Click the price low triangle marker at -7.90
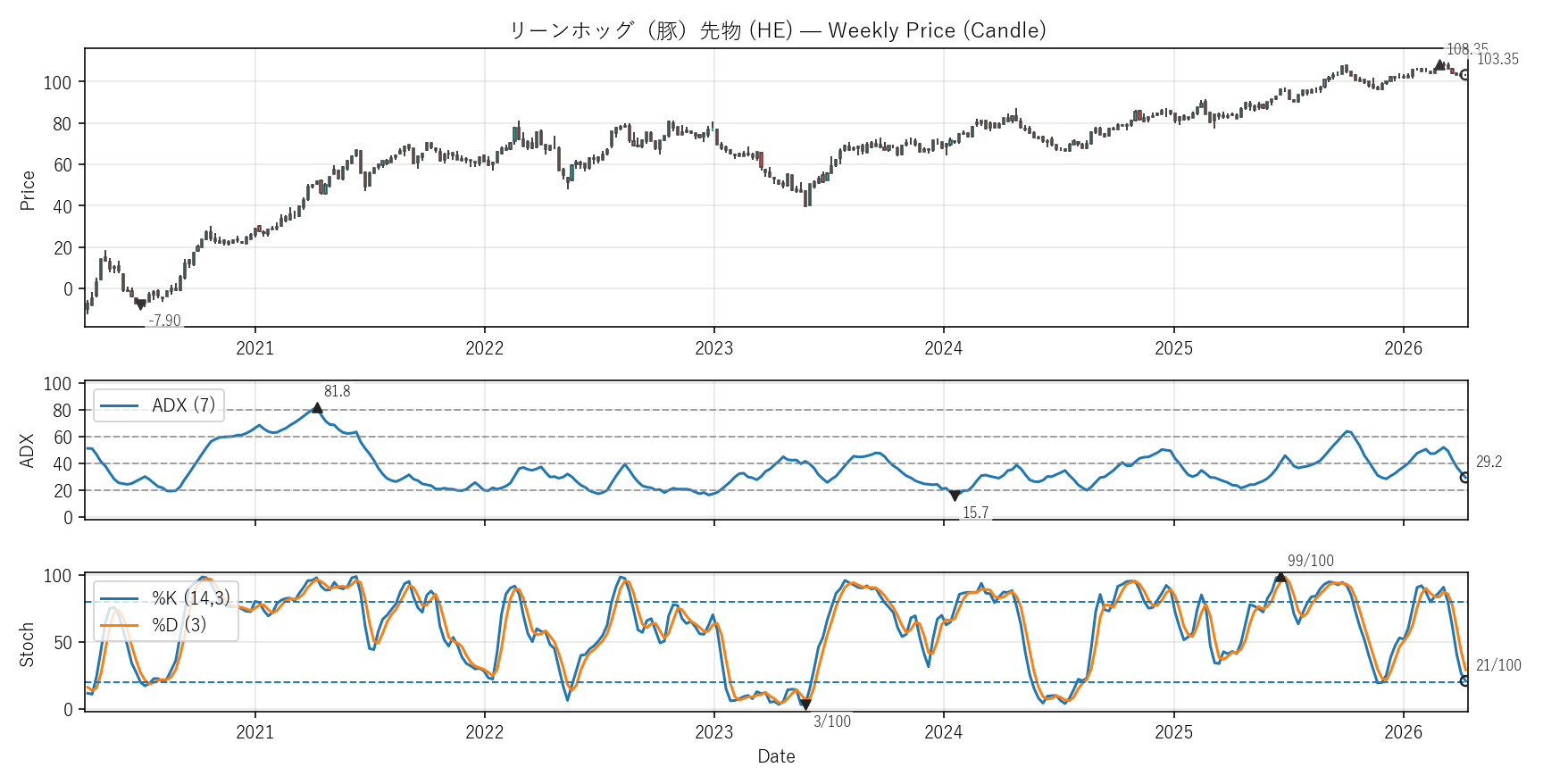Screen dimensions: 1543x784 [x=140, y=305]
